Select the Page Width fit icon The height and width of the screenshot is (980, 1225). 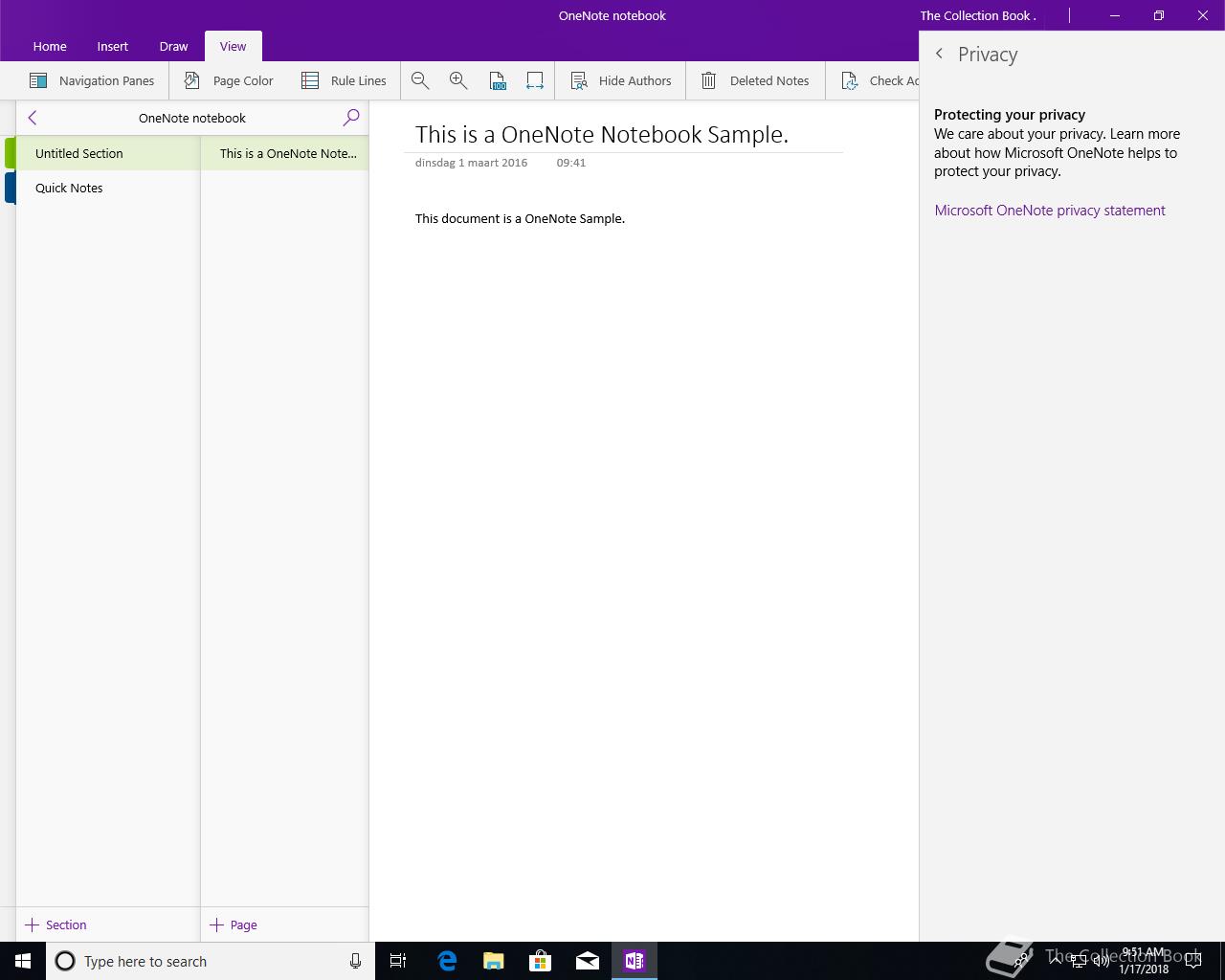[x=535, y=81]
